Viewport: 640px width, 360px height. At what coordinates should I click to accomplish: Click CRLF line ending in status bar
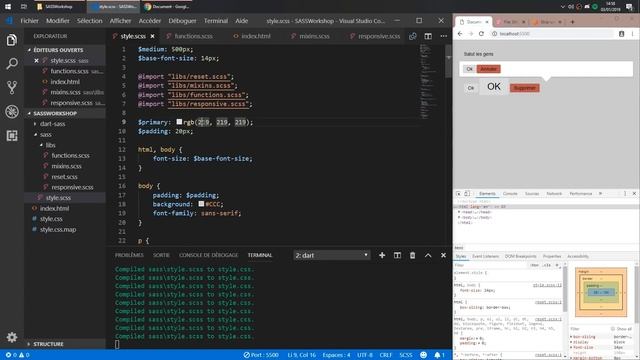(385, 355)
